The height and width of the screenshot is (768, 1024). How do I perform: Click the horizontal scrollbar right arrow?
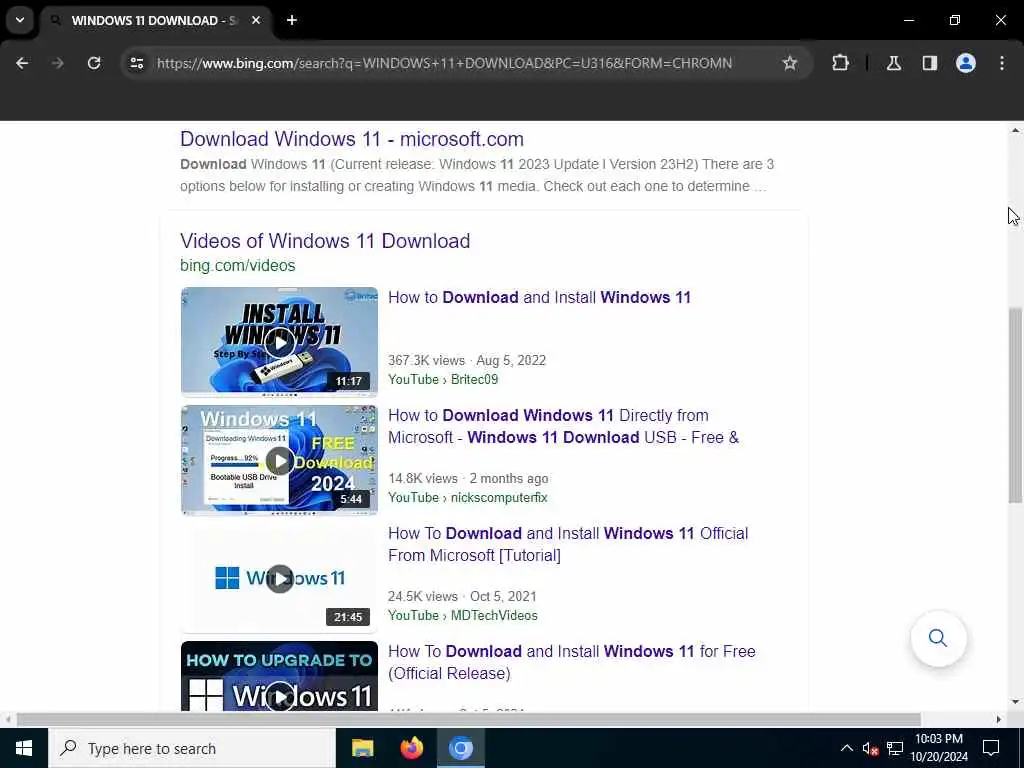pos(999,720)
